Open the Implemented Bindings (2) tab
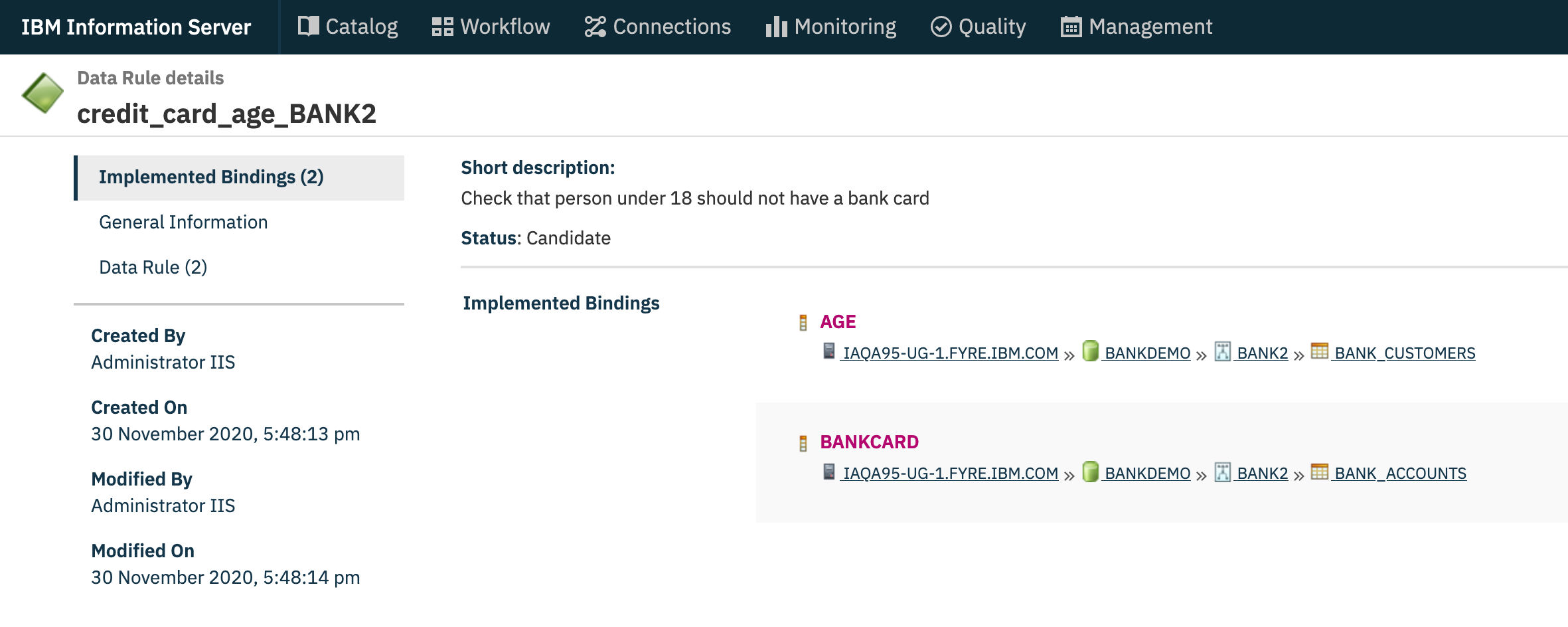Image resolution: width=1568 pixels, height=627 pixels. (x=211, y=177)
